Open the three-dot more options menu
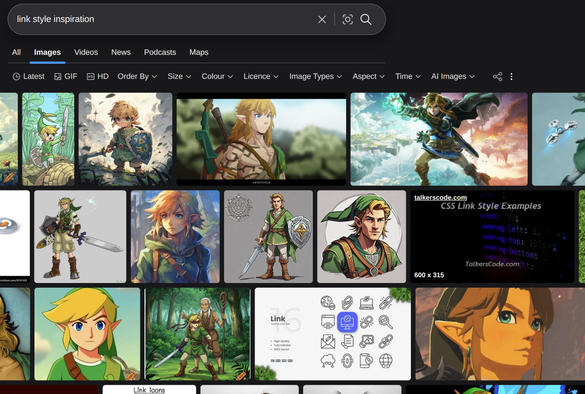The image size is (585, 394). (x=512, y=76)
